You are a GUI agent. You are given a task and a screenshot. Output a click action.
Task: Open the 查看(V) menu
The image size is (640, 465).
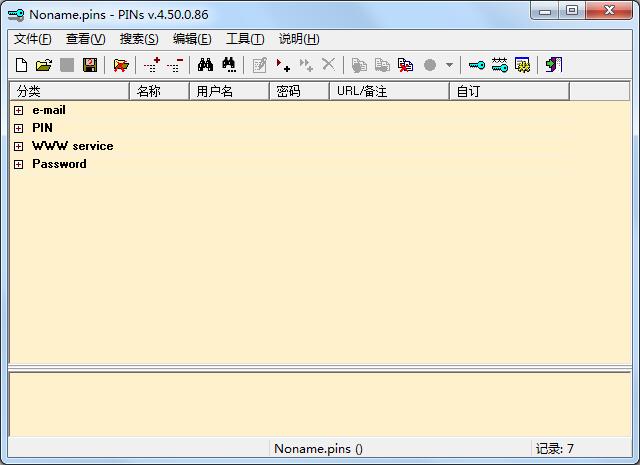(86, 39)
